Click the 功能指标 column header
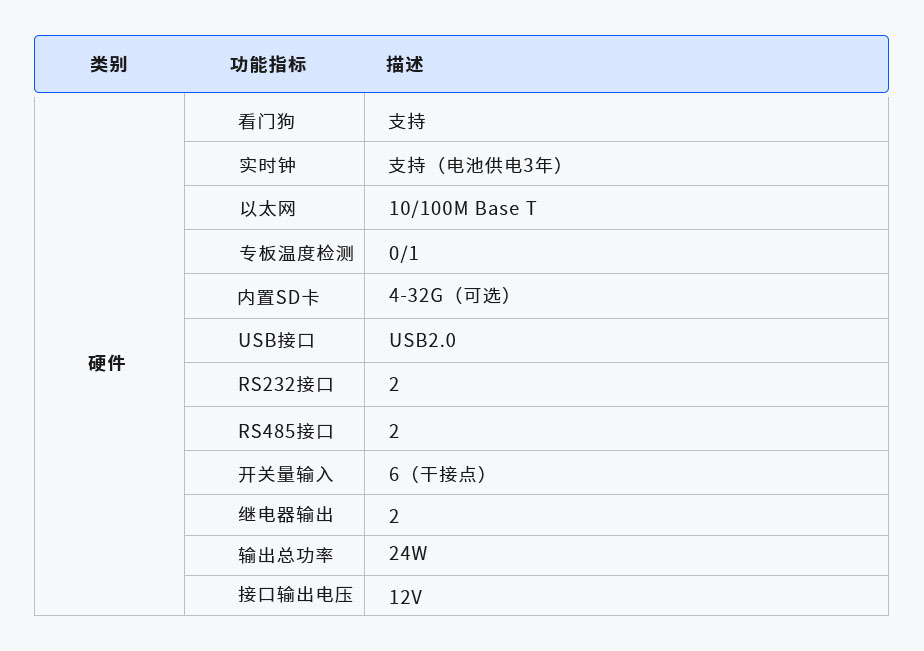Screen dimensions: 924x651 tap(269, 64)
